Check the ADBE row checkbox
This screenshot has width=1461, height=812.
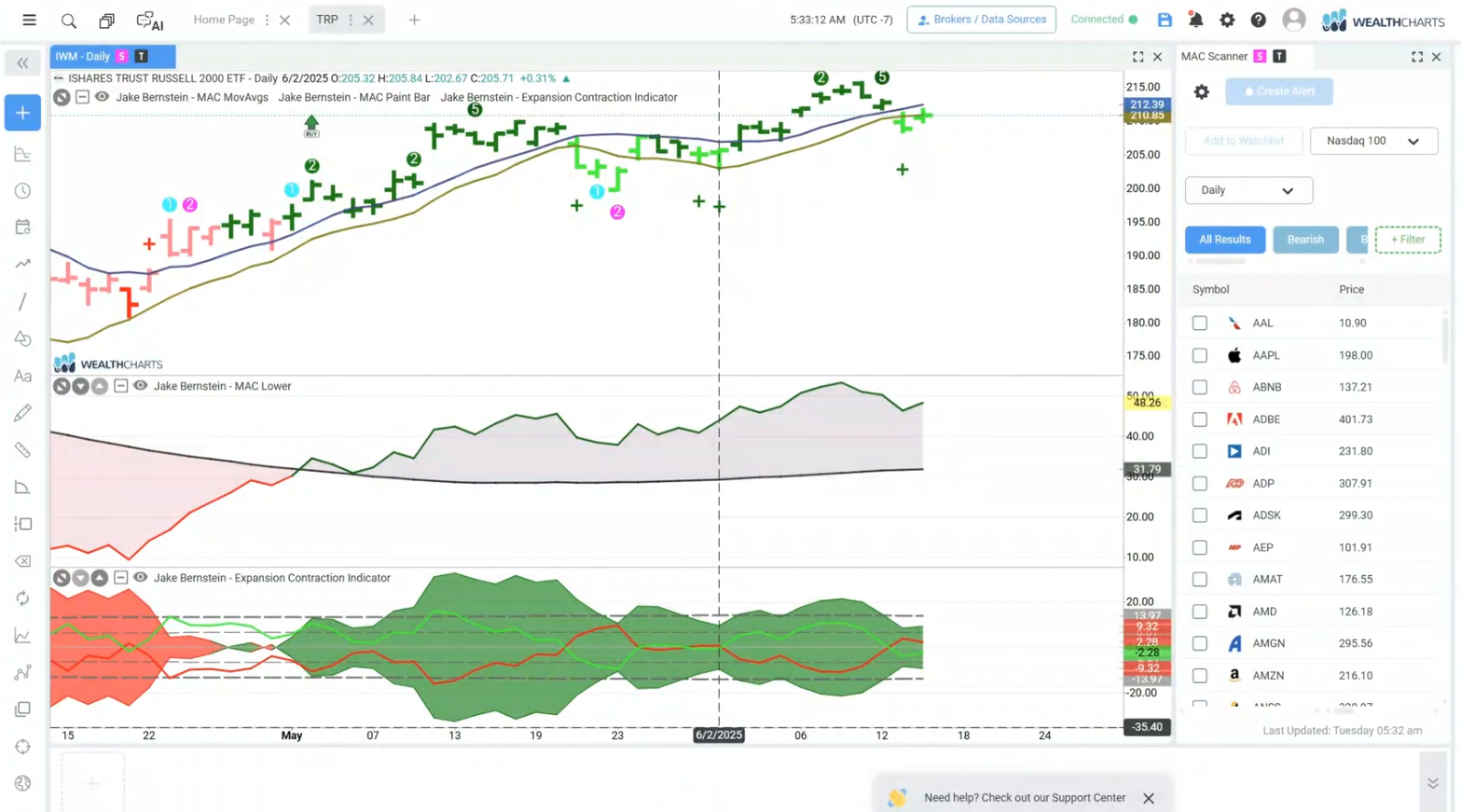point(1199,420)
